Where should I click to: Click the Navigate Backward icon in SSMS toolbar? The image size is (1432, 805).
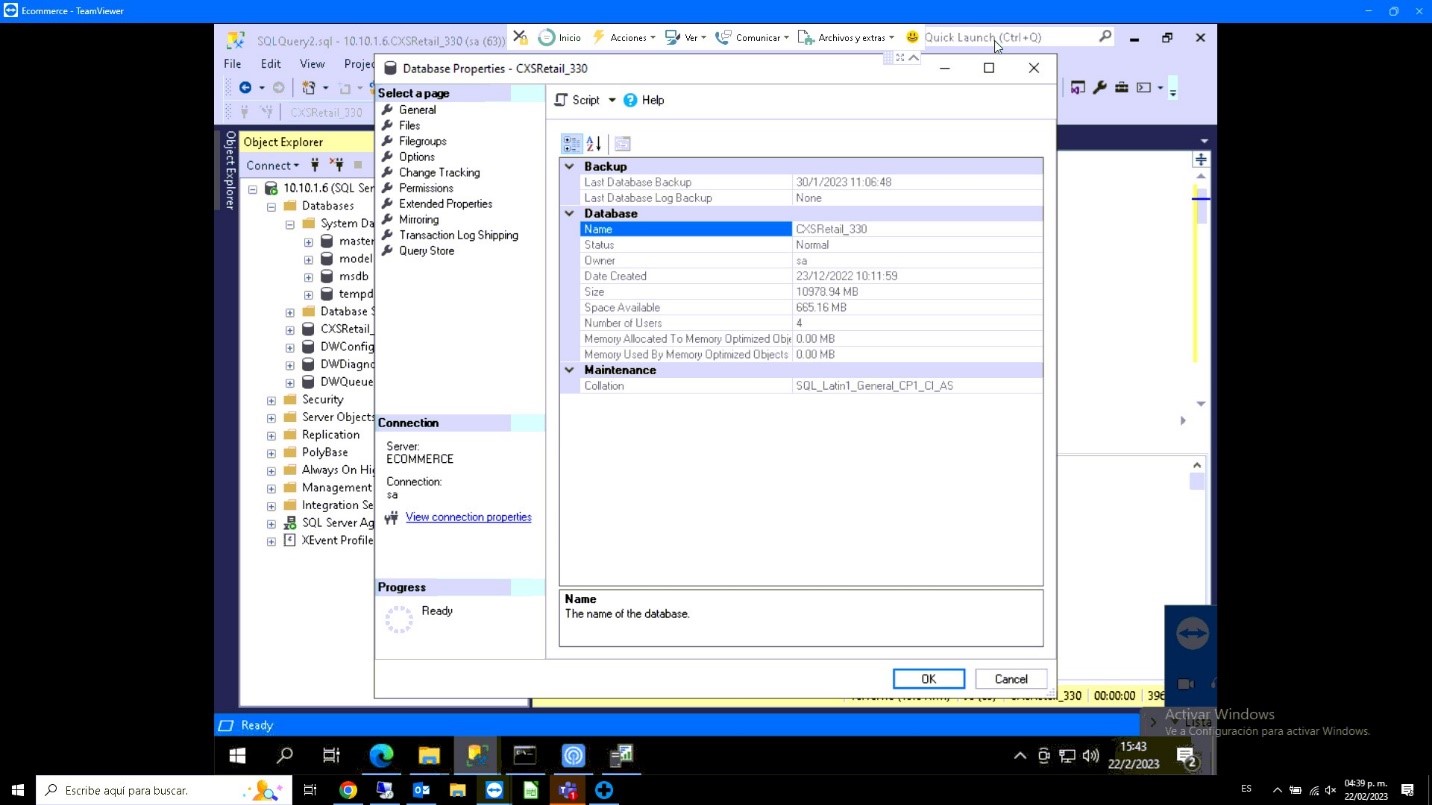(245, 88)
